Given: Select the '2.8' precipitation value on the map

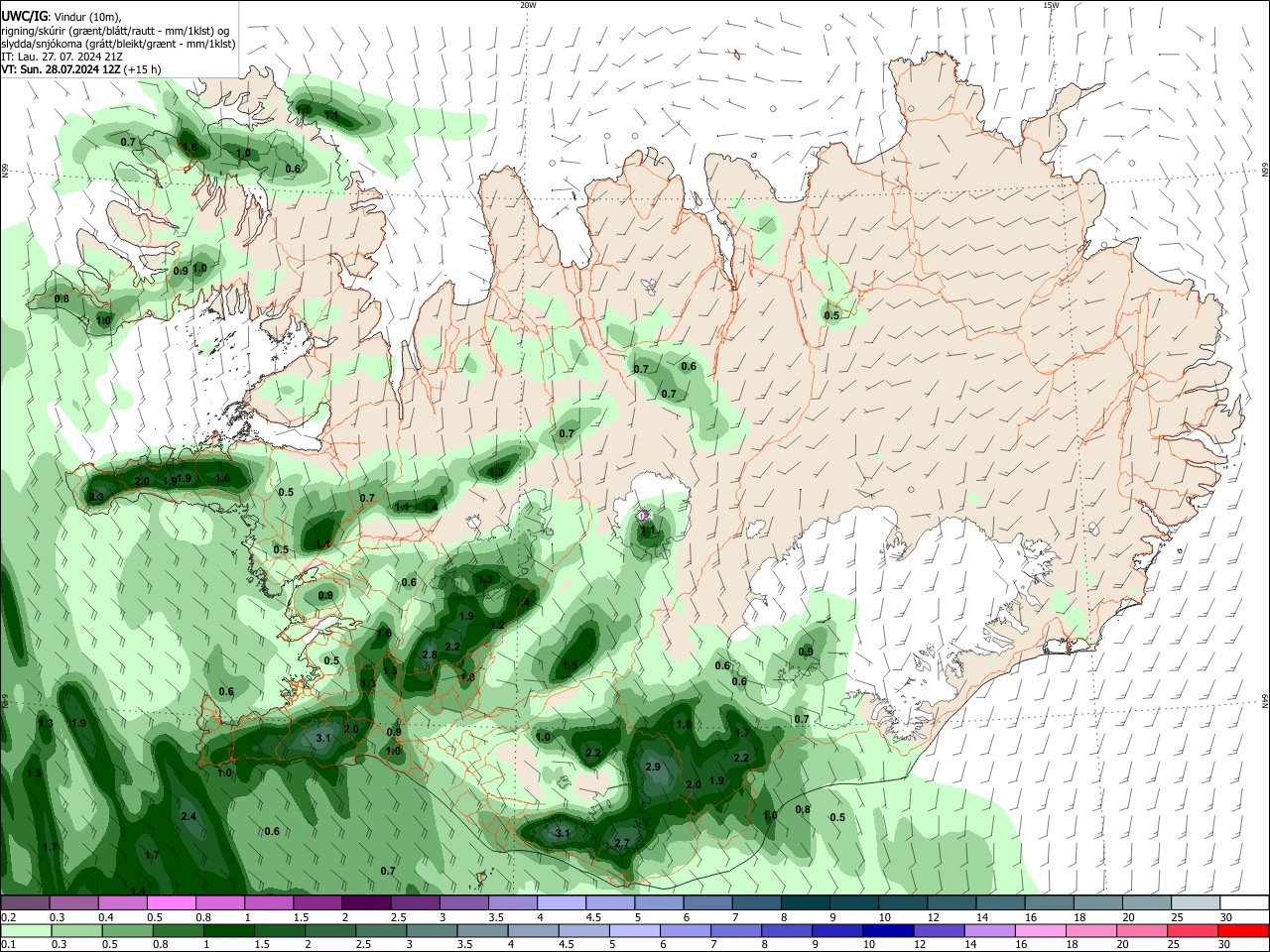Looking at the screenshot, I should [x=430, y=655].
